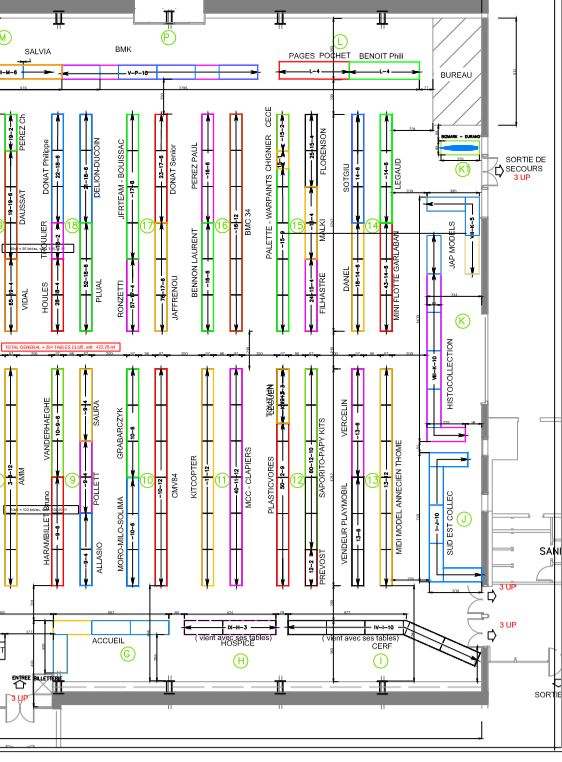Click the hatched BUREAU room
Image resolution: width=562 pixels, height=762 pixels.
coord(457,70)
